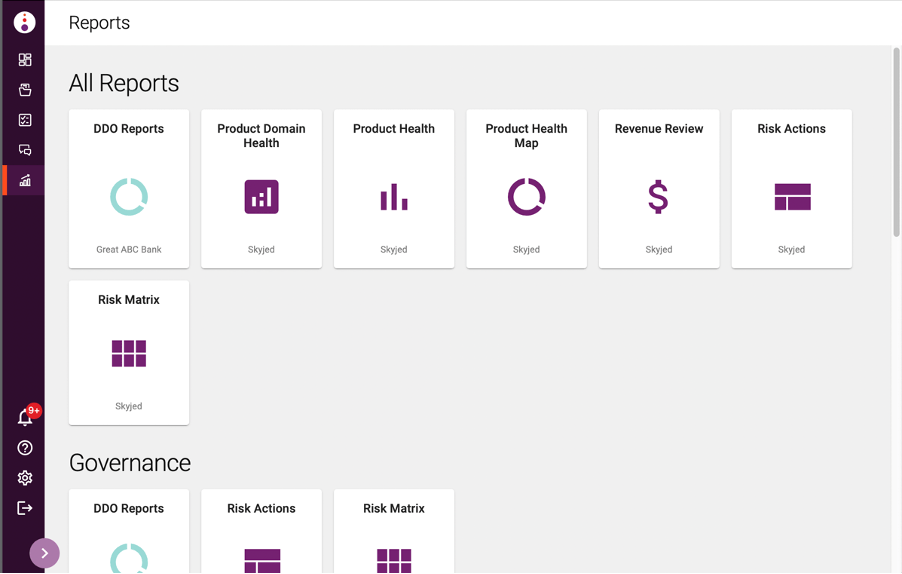Open the checklist tasks icon in sidebar
This screenshot has height=574, width=902.
point(25,120)
